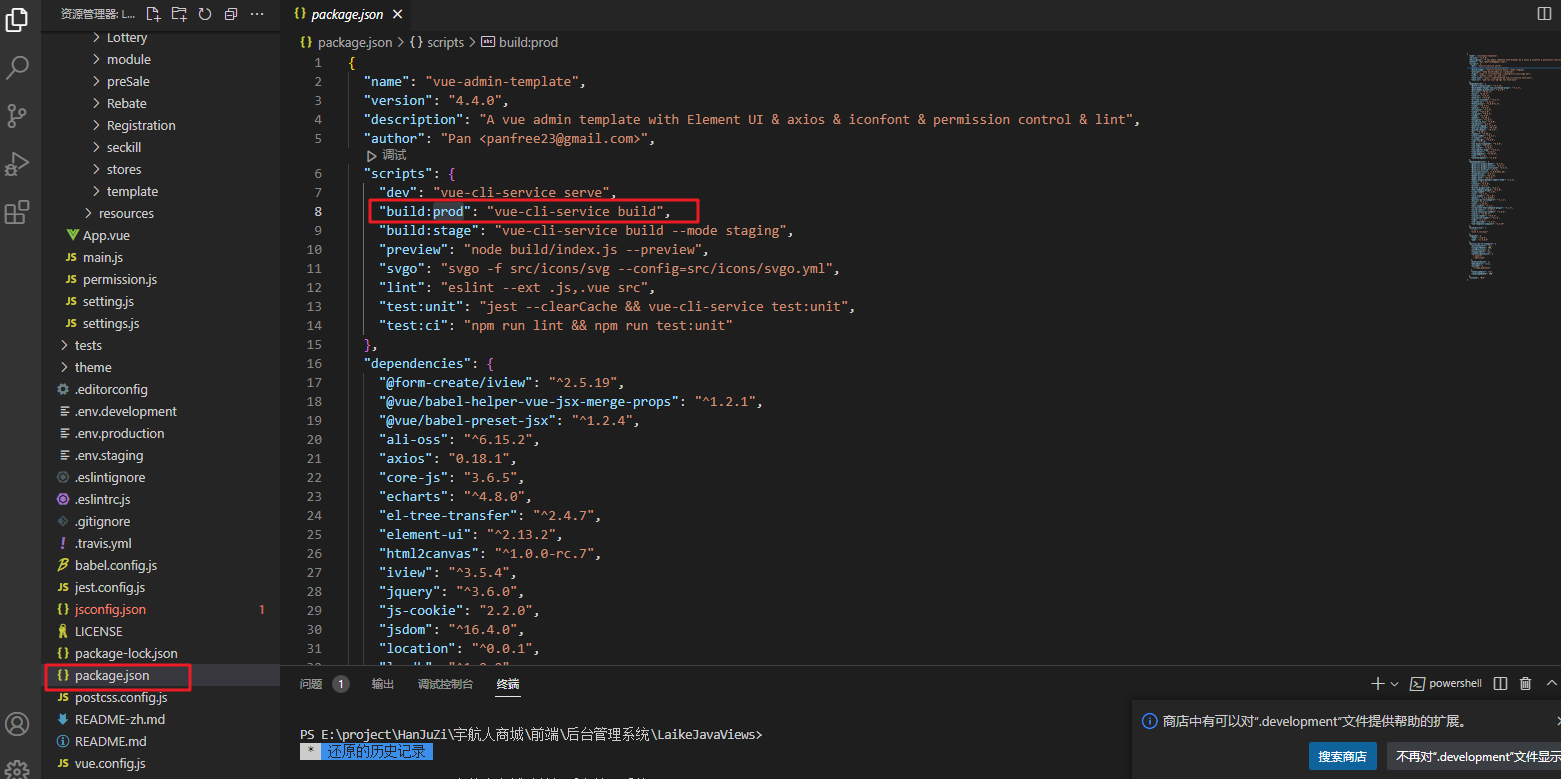The height and width of the screenshot is (779, 1561).
Task: Open package-lock.json file
Action: point(126,653)
